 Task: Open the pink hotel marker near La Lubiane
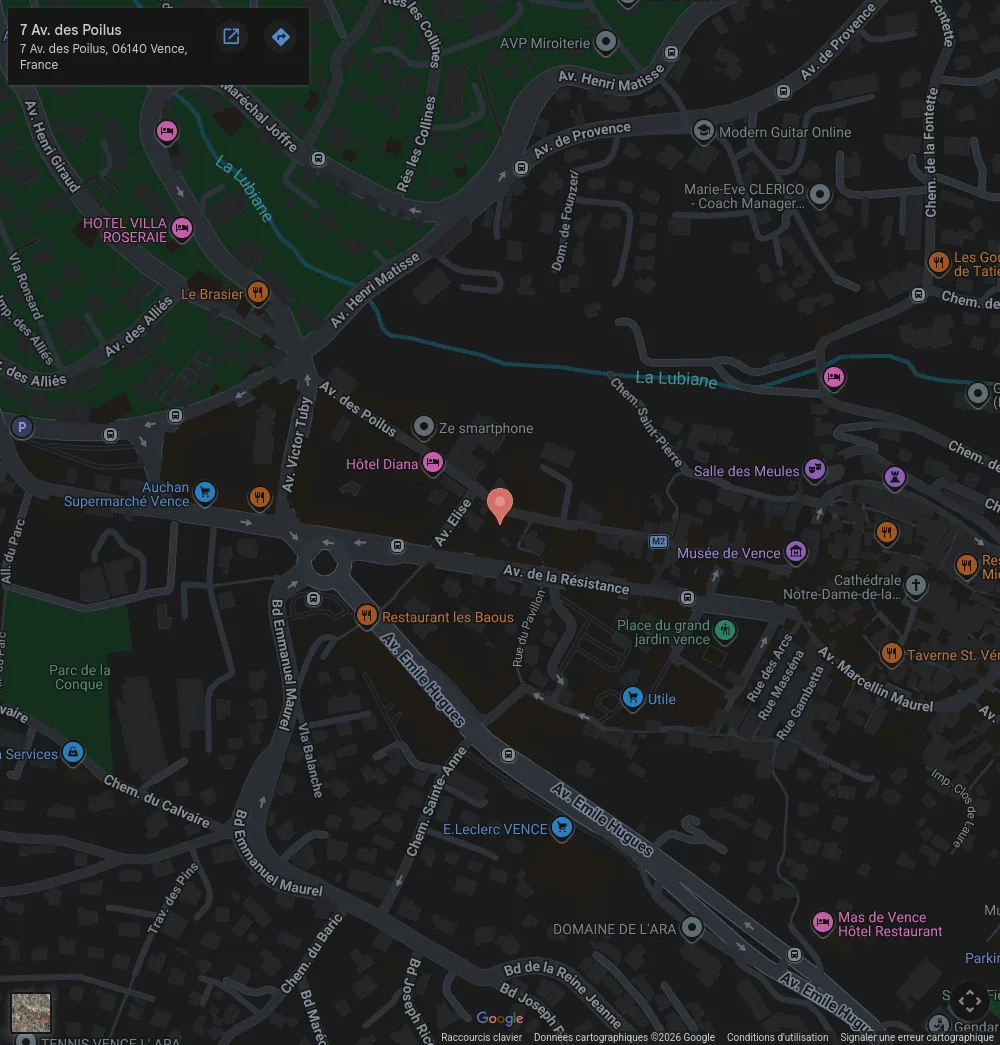833,378
